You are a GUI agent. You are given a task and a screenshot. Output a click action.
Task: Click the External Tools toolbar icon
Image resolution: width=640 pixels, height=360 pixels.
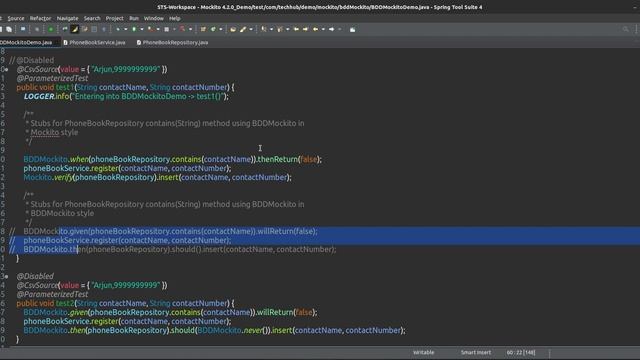167,29
